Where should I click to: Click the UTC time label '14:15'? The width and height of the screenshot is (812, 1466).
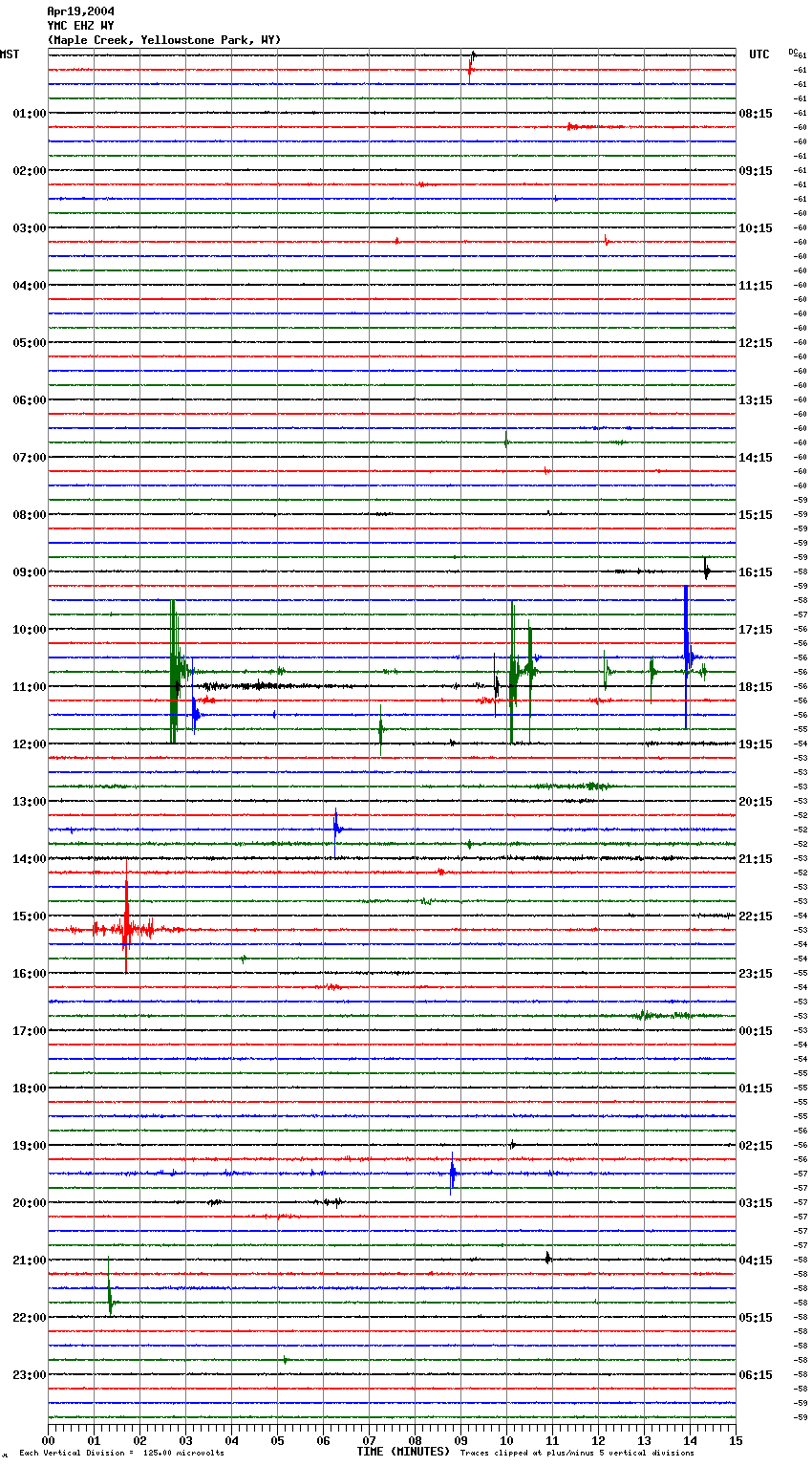point(756,458)
